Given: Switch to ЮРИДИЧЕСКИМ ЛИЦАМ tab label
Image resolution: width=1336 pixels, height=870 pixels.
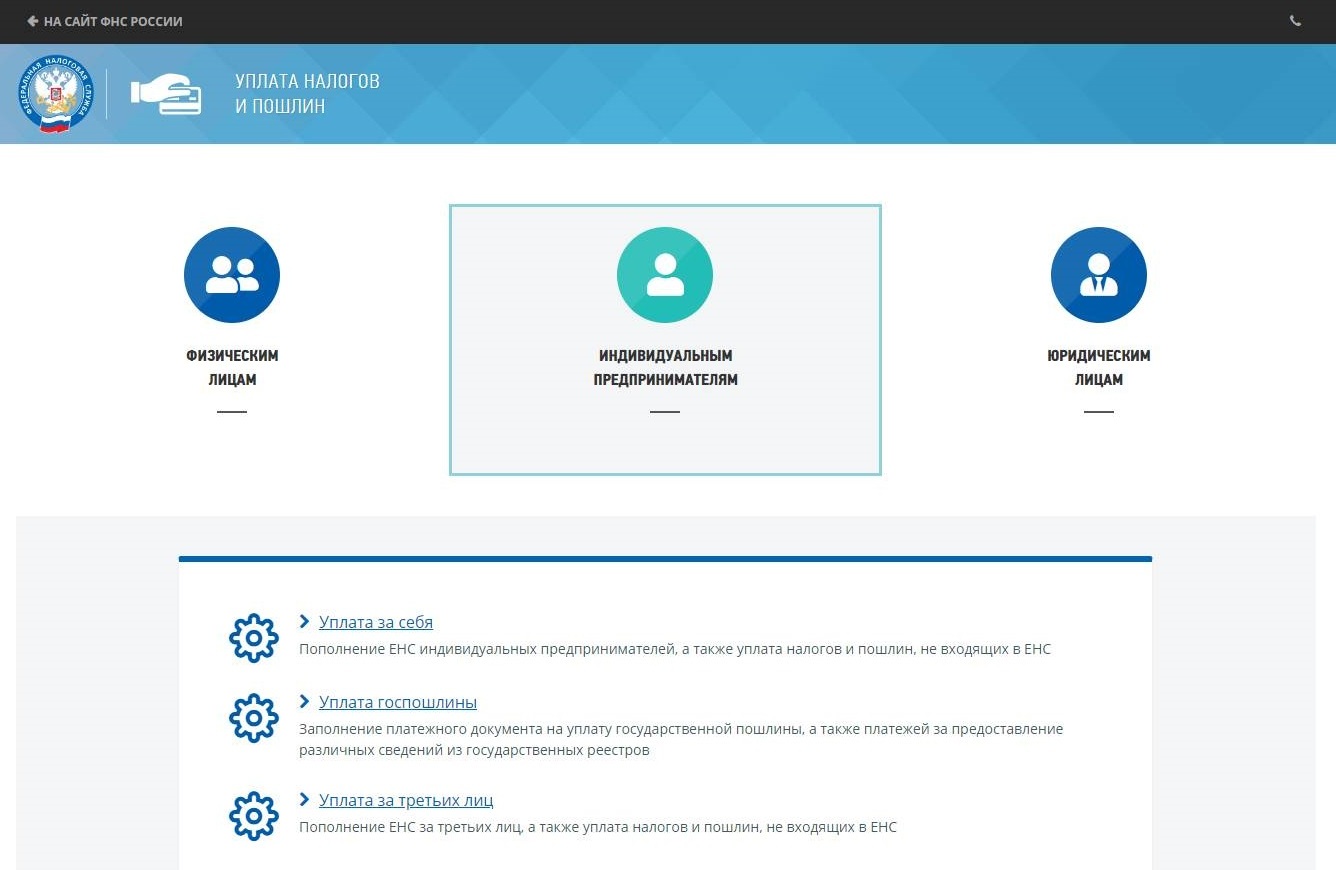Looking at the screenshot, I should (x=1099, y=367).
